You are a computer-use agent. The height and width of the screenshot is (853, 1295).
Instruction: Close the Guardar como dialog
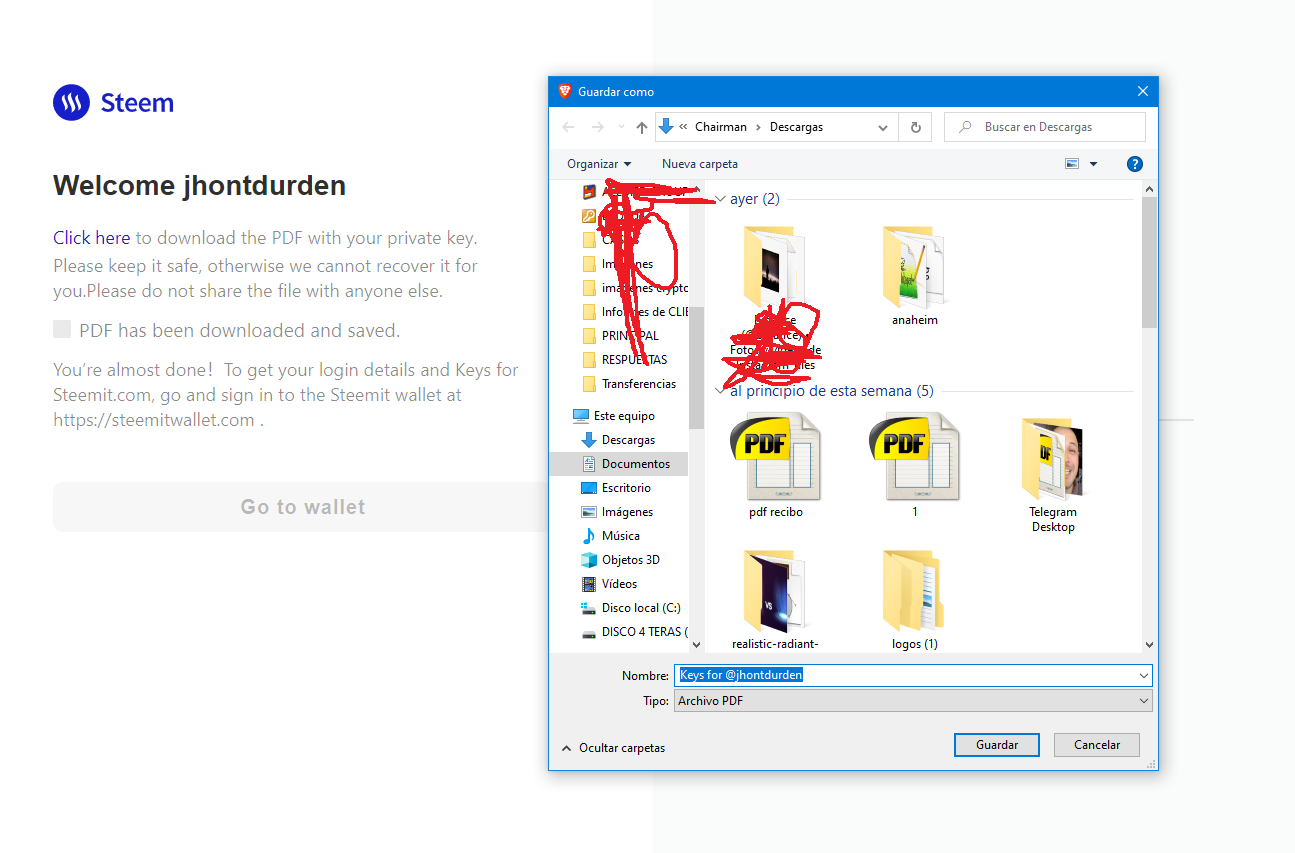1143,91
